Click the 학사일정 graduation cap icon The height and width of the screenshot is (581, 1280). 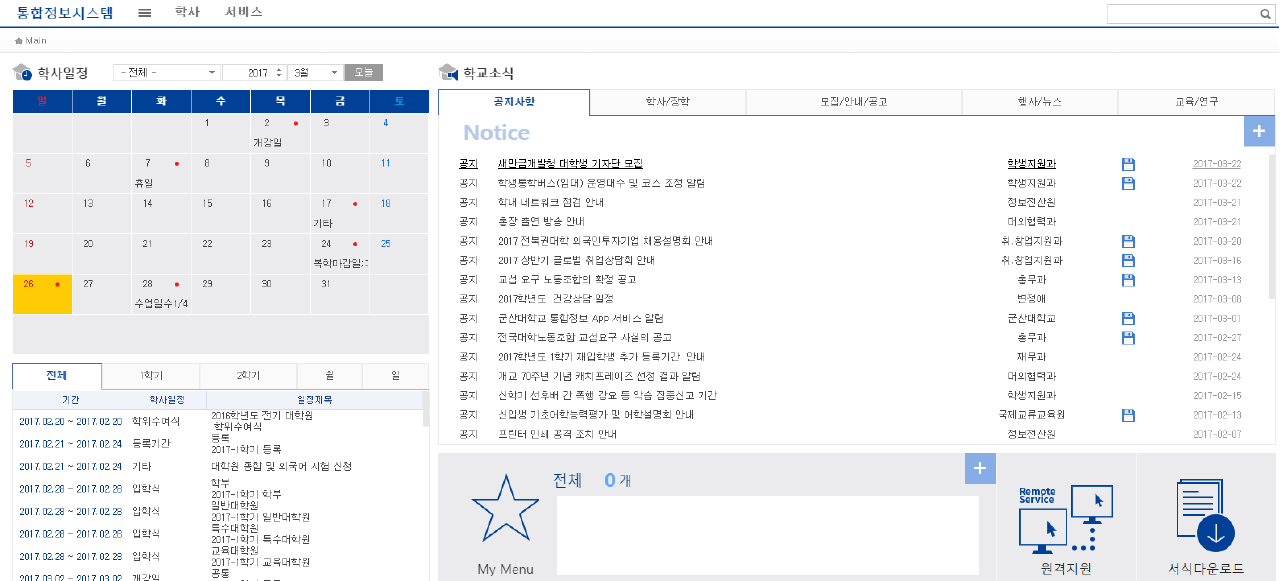pos(21,70)
